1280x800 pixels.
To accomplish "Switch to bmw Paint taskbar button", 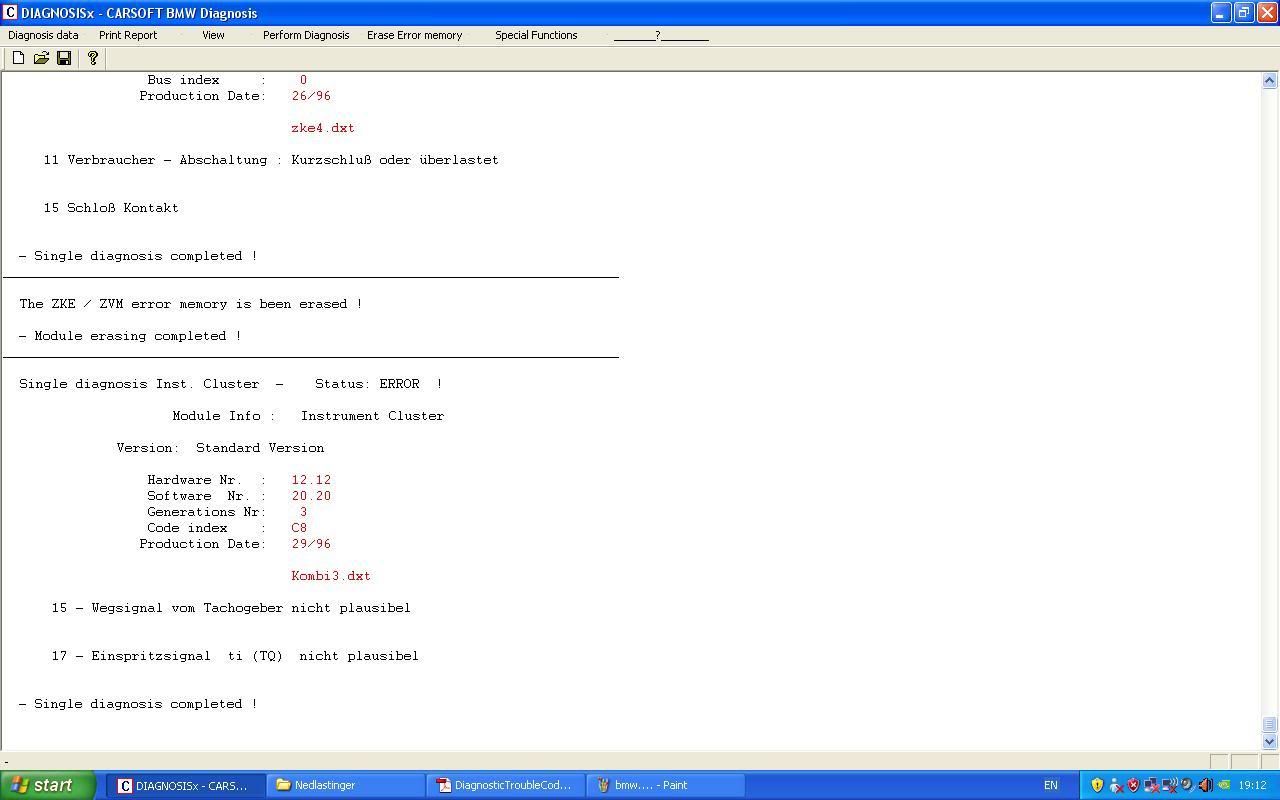I will (666, 785).
